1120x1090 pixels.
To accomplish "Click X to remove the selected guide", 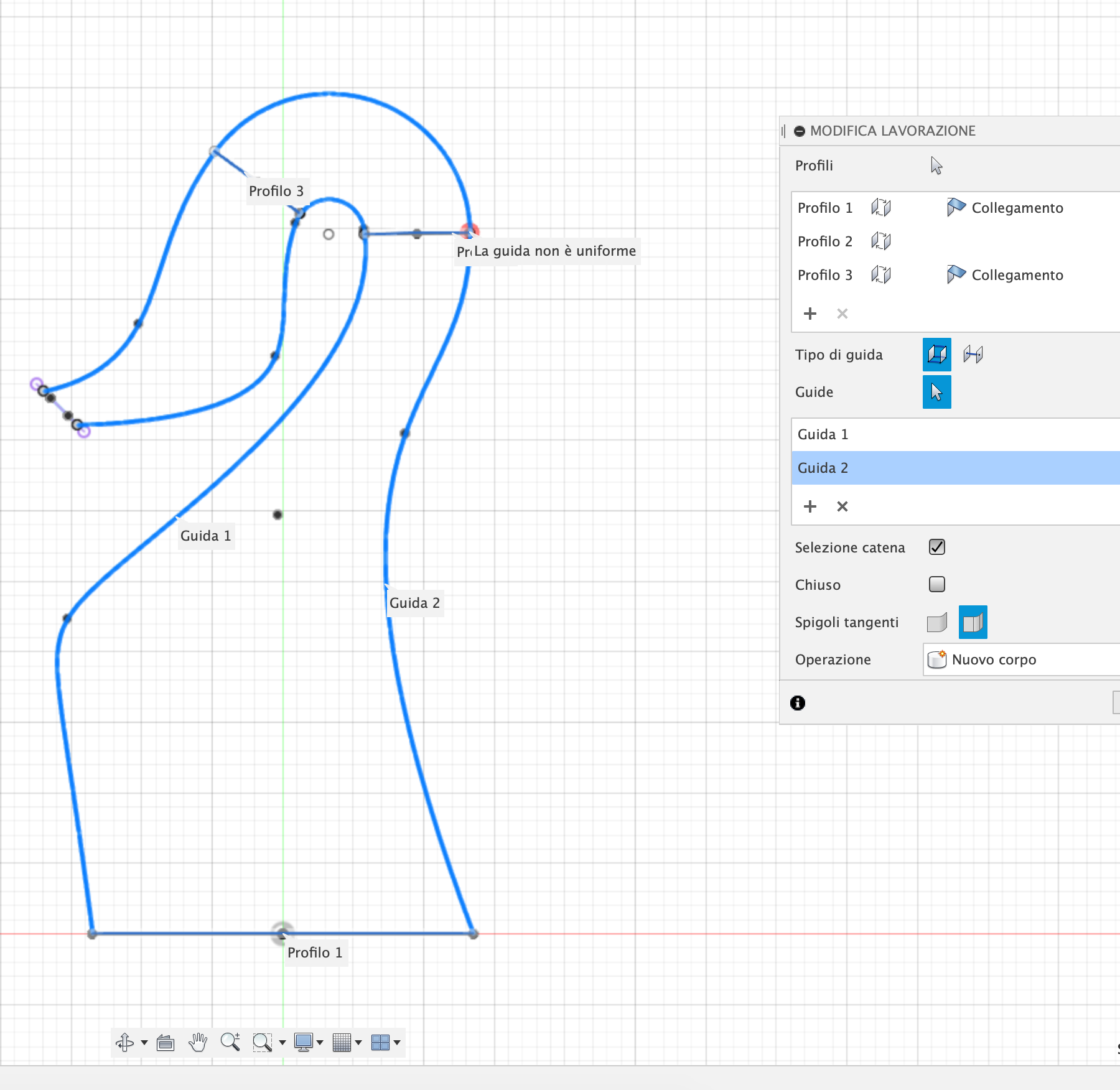I will 842,506.
